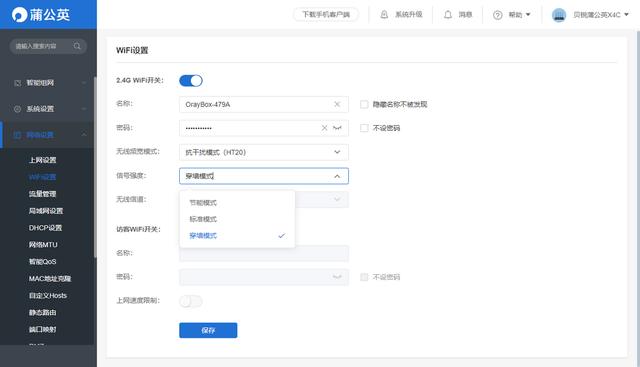The width and height of the screenshot is (640, 367).
Task: Open DHCP设置 in the sidebar
Action: 45,228
